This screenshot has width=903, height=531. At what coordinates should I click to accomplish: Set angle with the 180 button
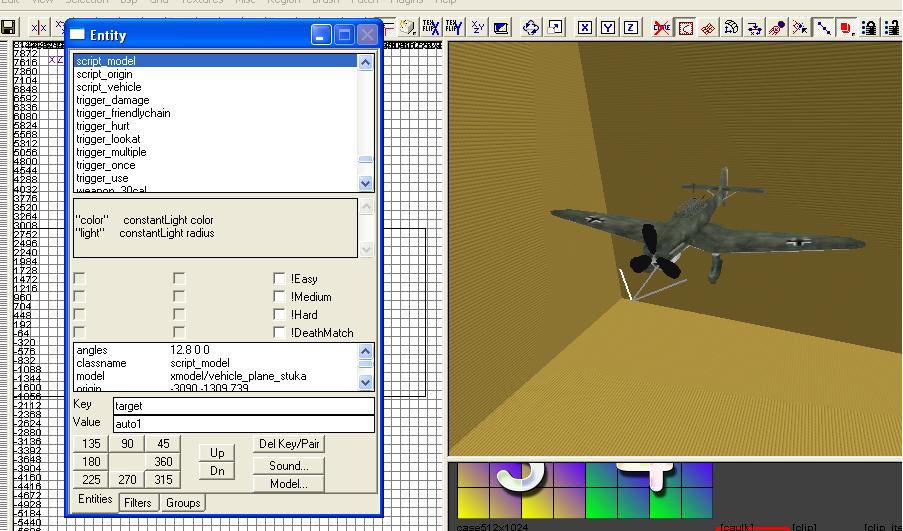click(x=91, y=462)
